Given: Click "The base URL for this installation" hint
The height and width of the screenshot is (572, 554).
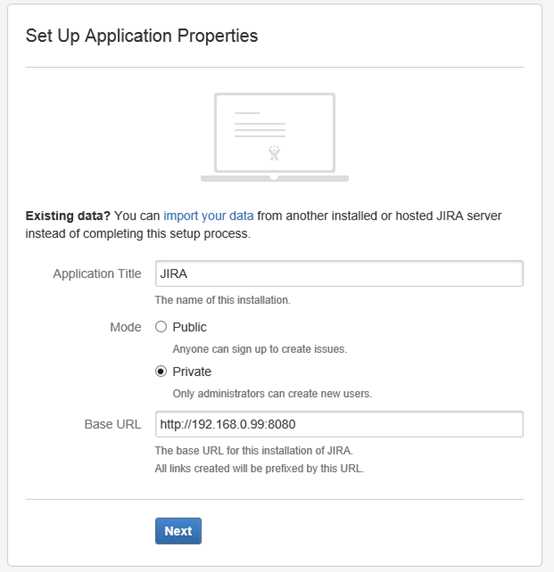Looking at the screenshot, I should [x=254, y=451].
